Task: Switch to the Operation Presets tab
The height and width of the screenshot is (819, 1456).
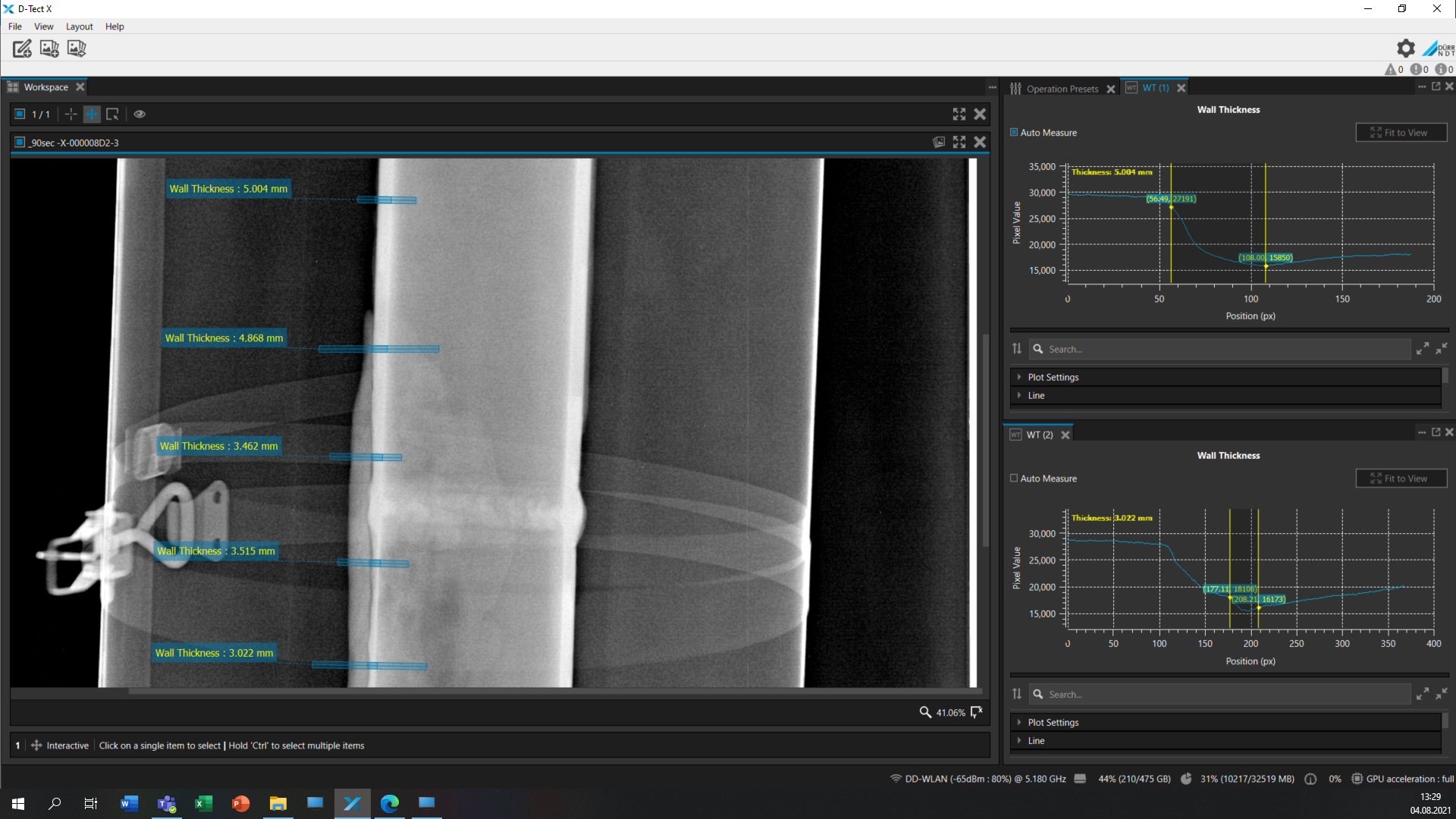Action: pyautogui.click(x=1062, y=89)
